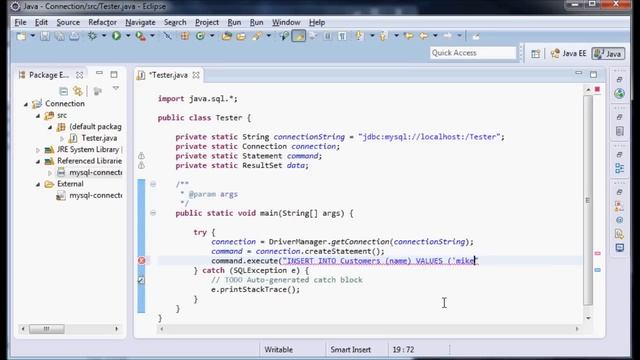Screen dimensions: 640x360
Task: Run the program with green play icon
Action: click(116, 36)
